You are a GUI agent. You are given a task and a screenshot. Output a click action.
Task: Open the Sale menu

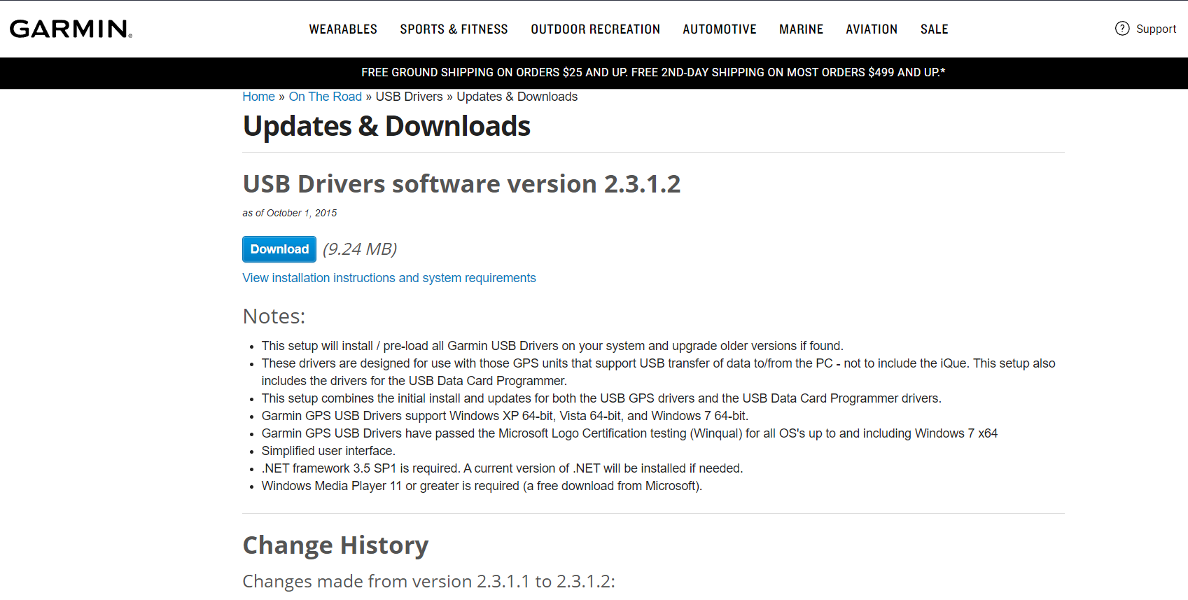tap(934, 29)
